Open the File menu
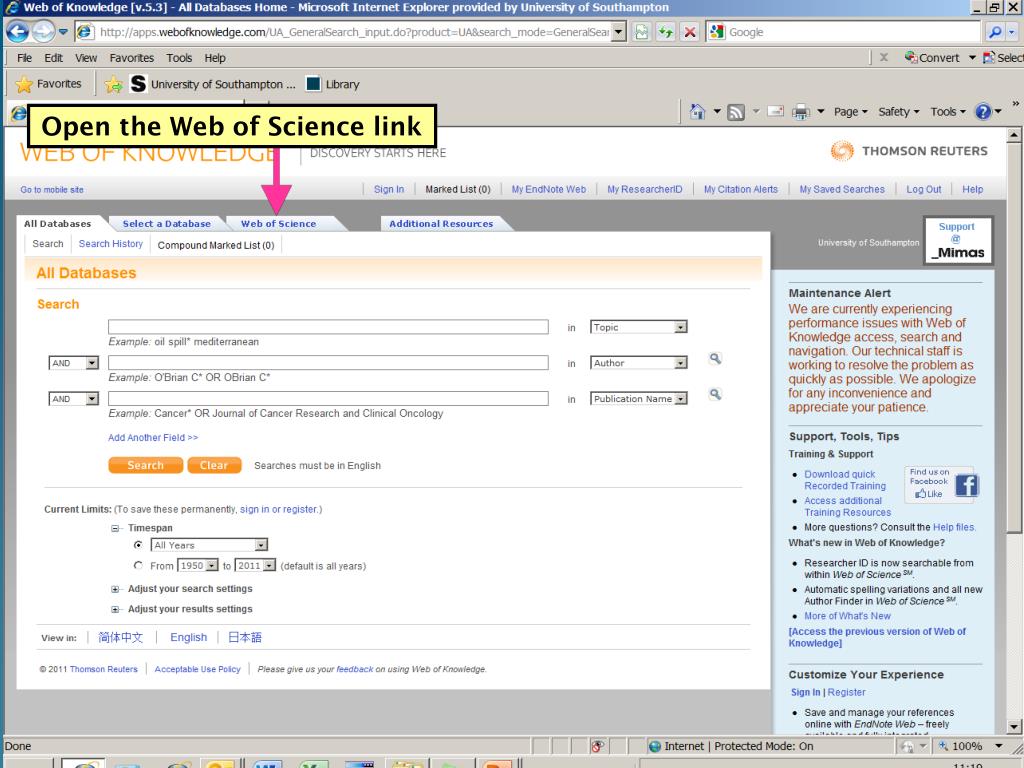 (x=24, y=57)
